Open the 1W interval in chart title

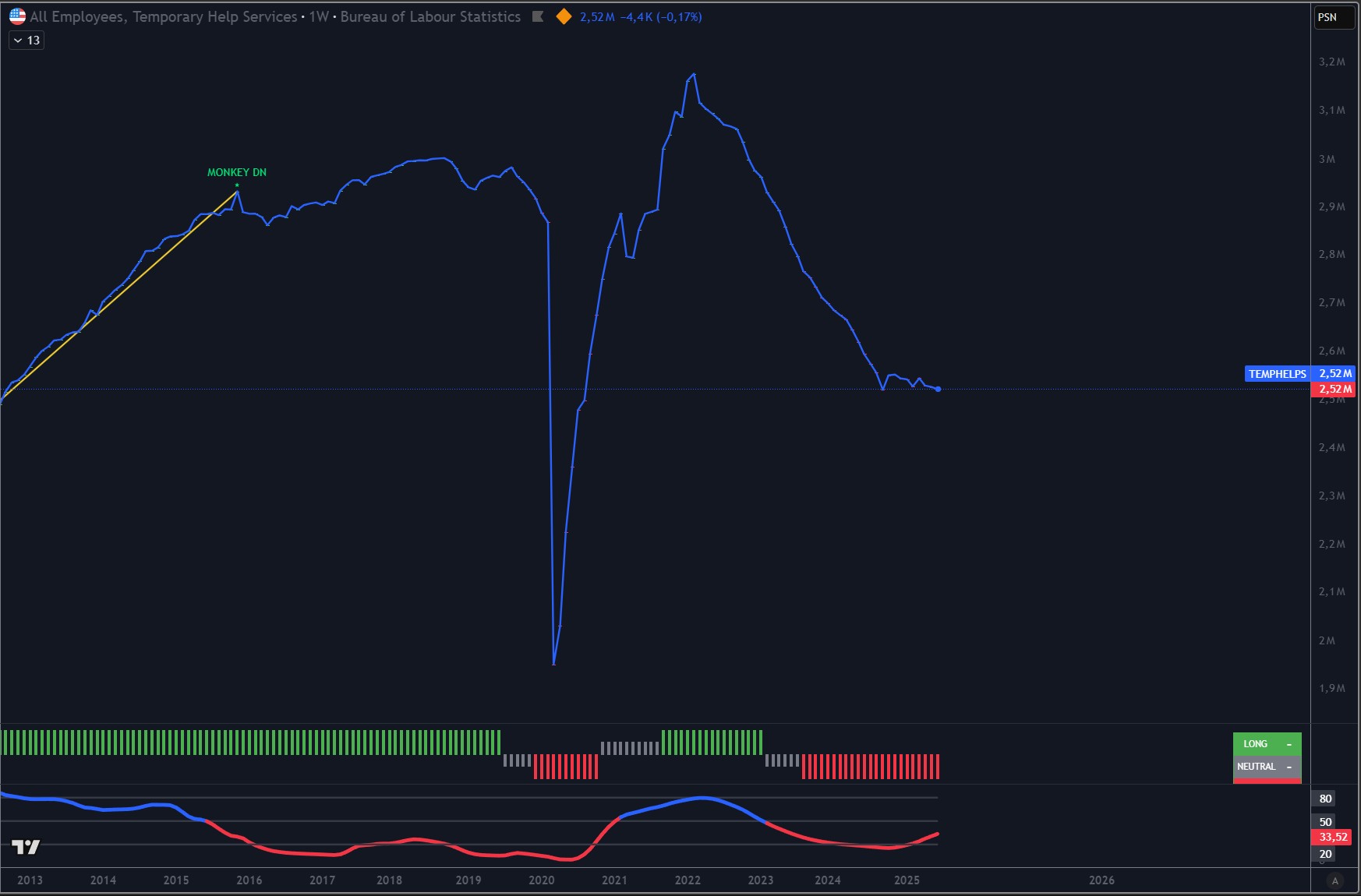(x=319, y=16)
